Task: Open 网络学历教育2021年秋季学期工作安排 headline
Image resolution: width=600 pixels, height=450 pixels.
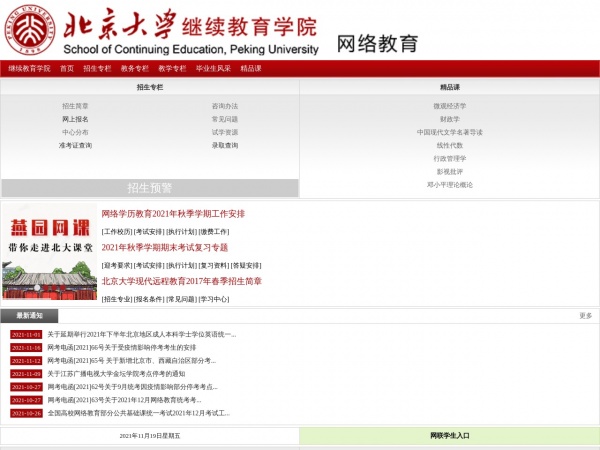Action: [x=173, y=214]
